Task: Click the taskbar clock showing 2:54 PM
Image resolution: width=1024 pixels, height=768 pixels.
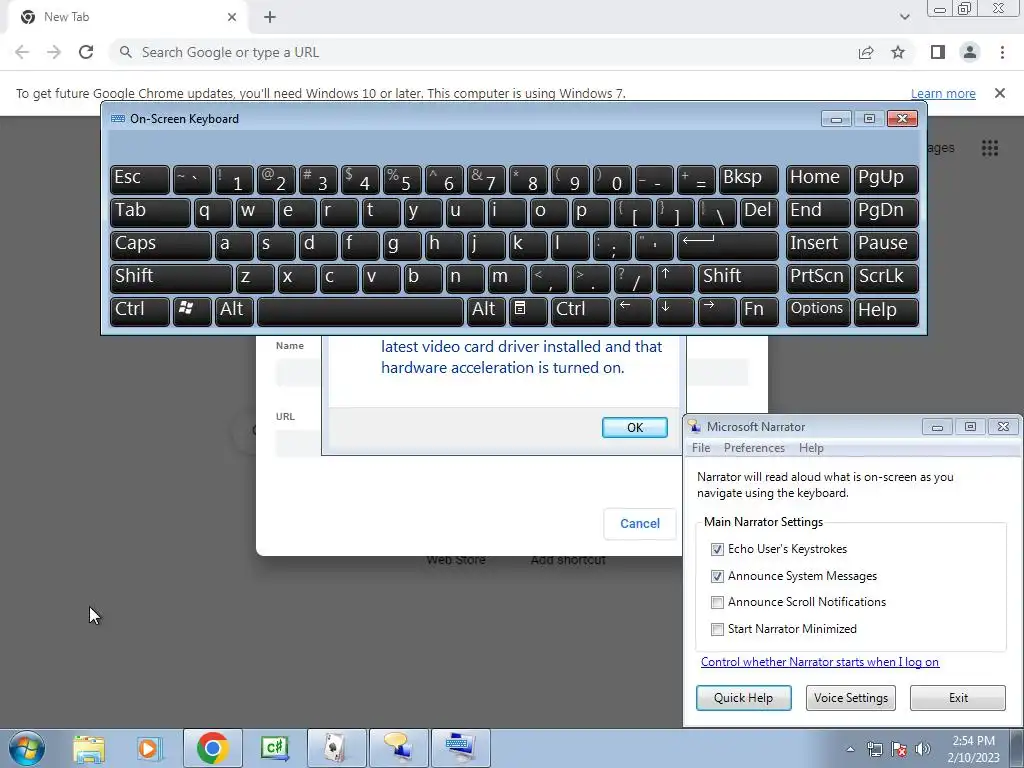Action: [x=973, y=749]
